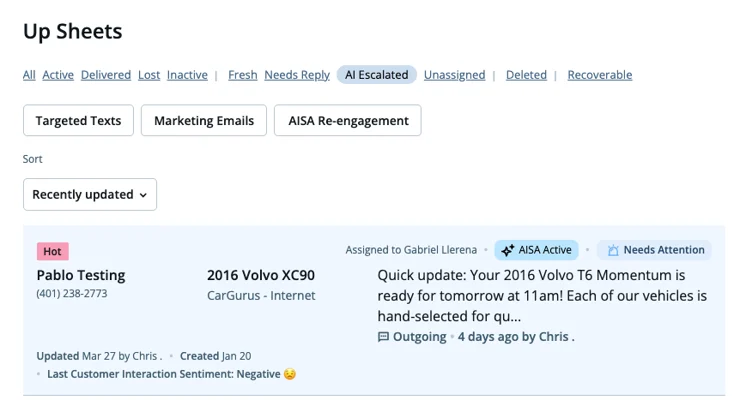740x406 pixels.
Task: Click the outgoing message chat icon
Action: click(383, 337)
